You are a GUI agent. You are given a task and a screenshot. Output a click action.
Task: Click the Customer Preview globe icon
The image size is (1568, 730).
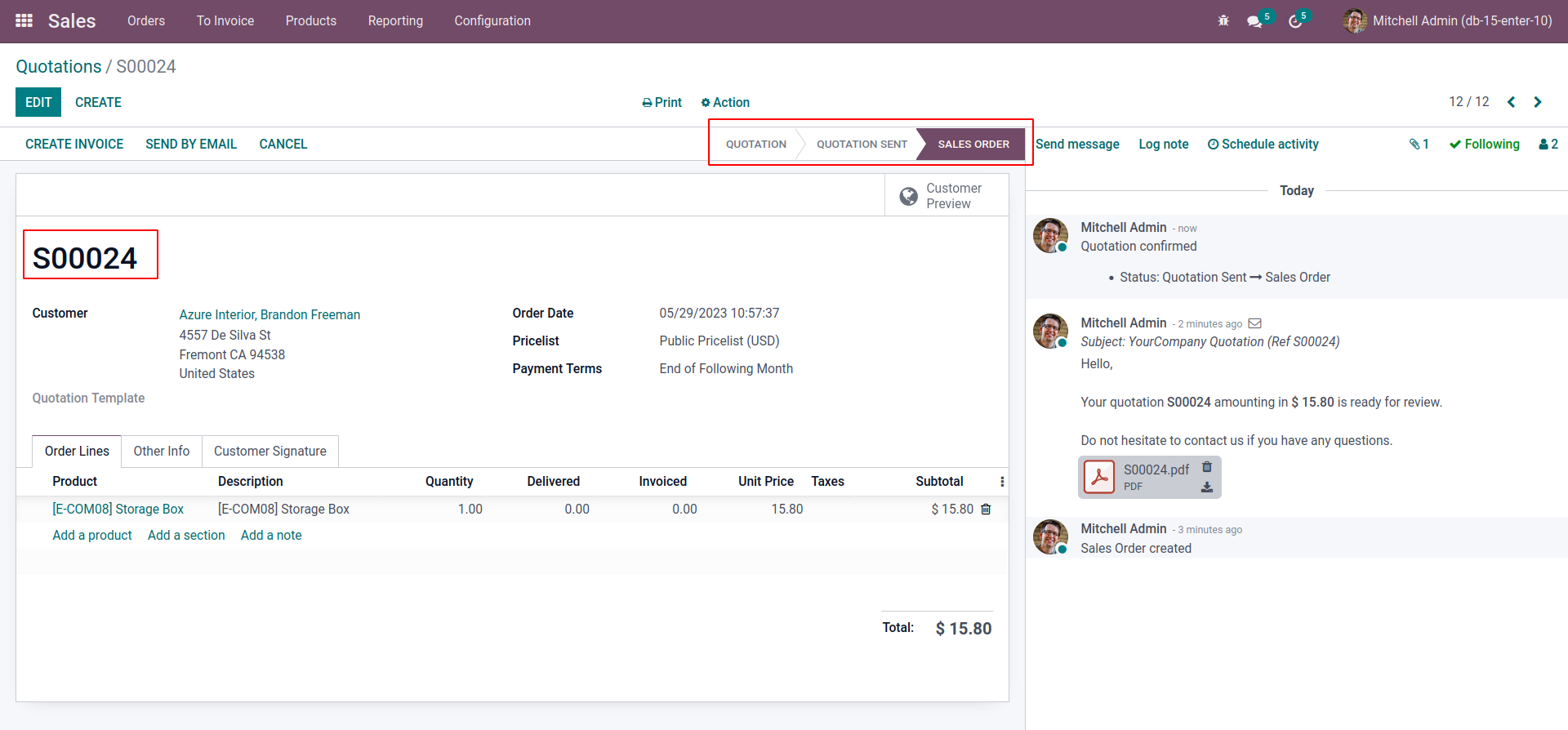[x=908, y=196]
